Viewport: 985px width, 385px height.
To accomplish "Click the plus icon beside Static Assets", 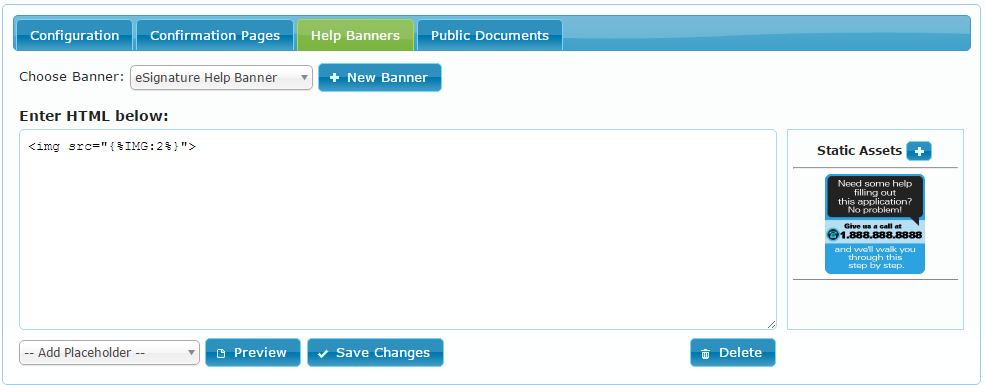I will (919, 151).
